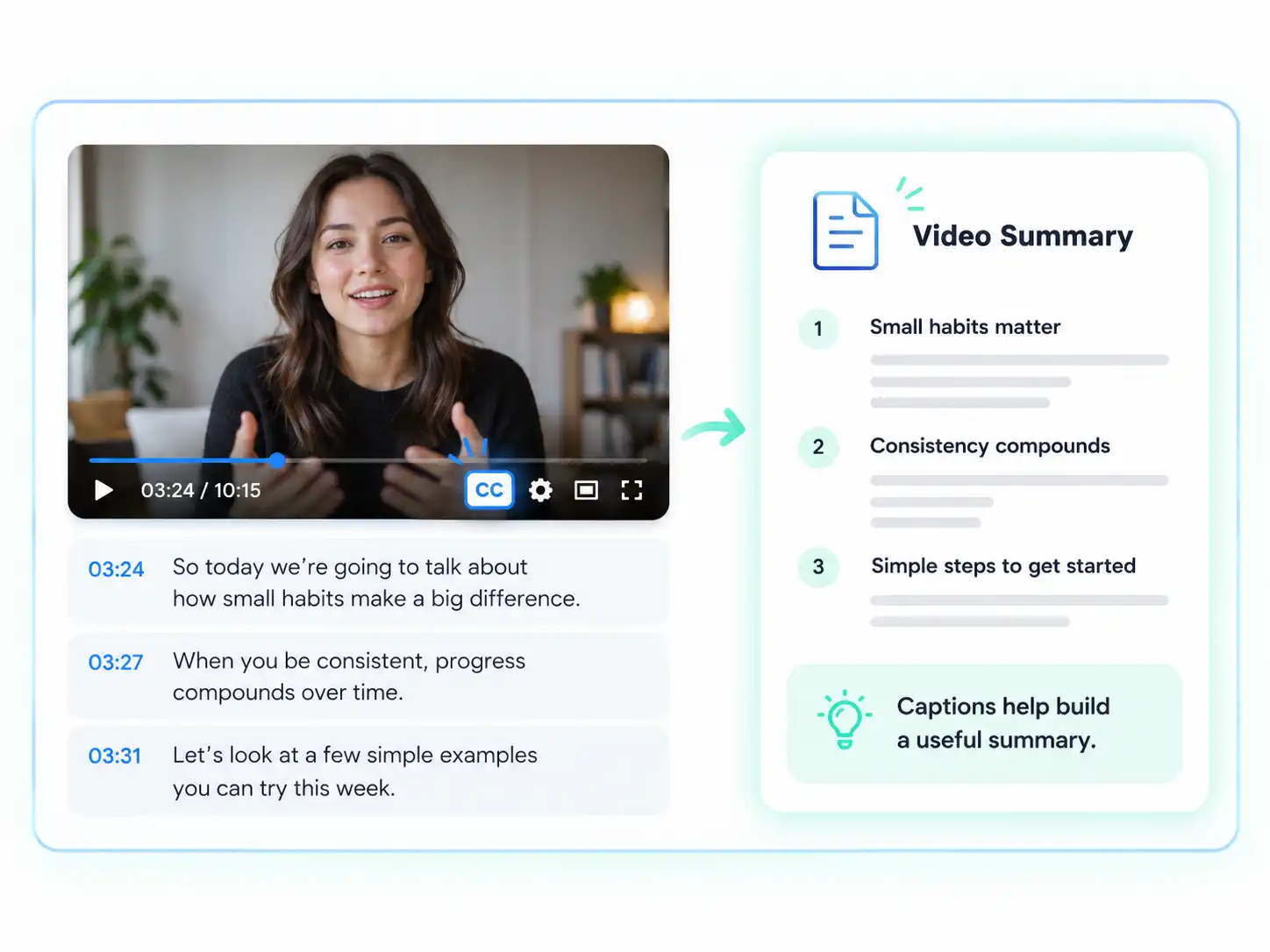This screenshot has width=1270, height=952.
Task: Click the lightbulb tip icon
Action: click(x=845, y=720)
